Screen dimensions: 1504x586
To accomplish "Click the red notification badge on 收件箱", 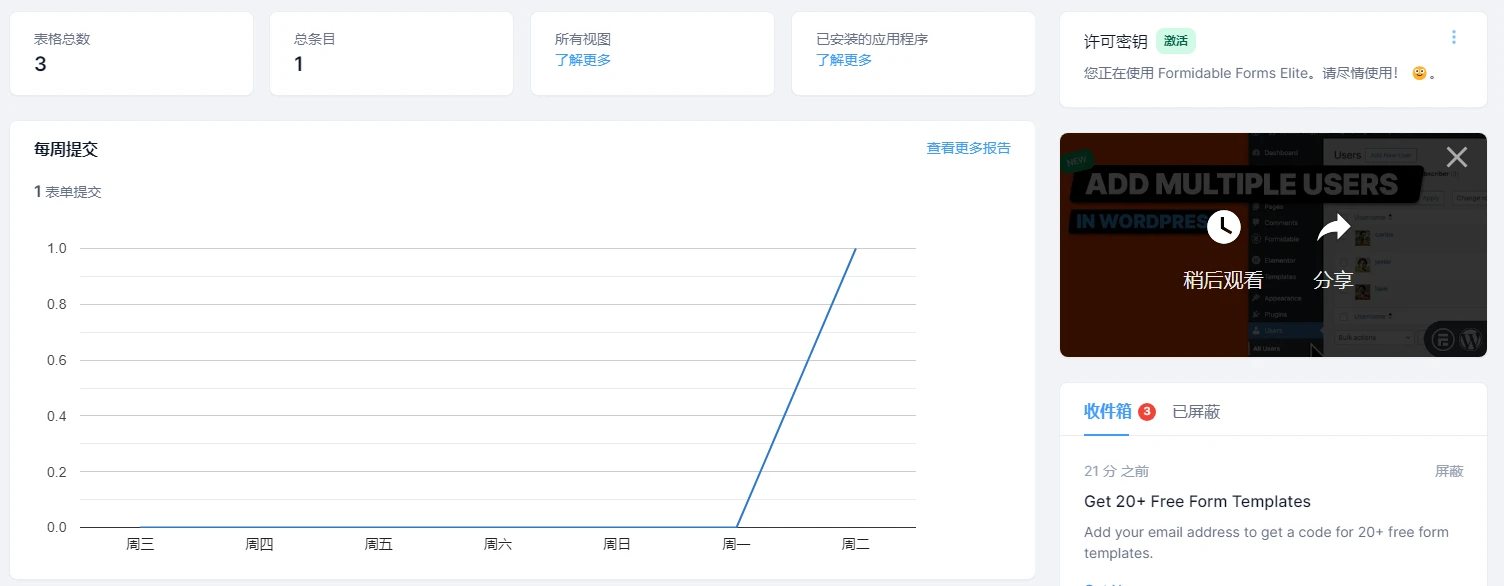I will [x=1146, y=411].
